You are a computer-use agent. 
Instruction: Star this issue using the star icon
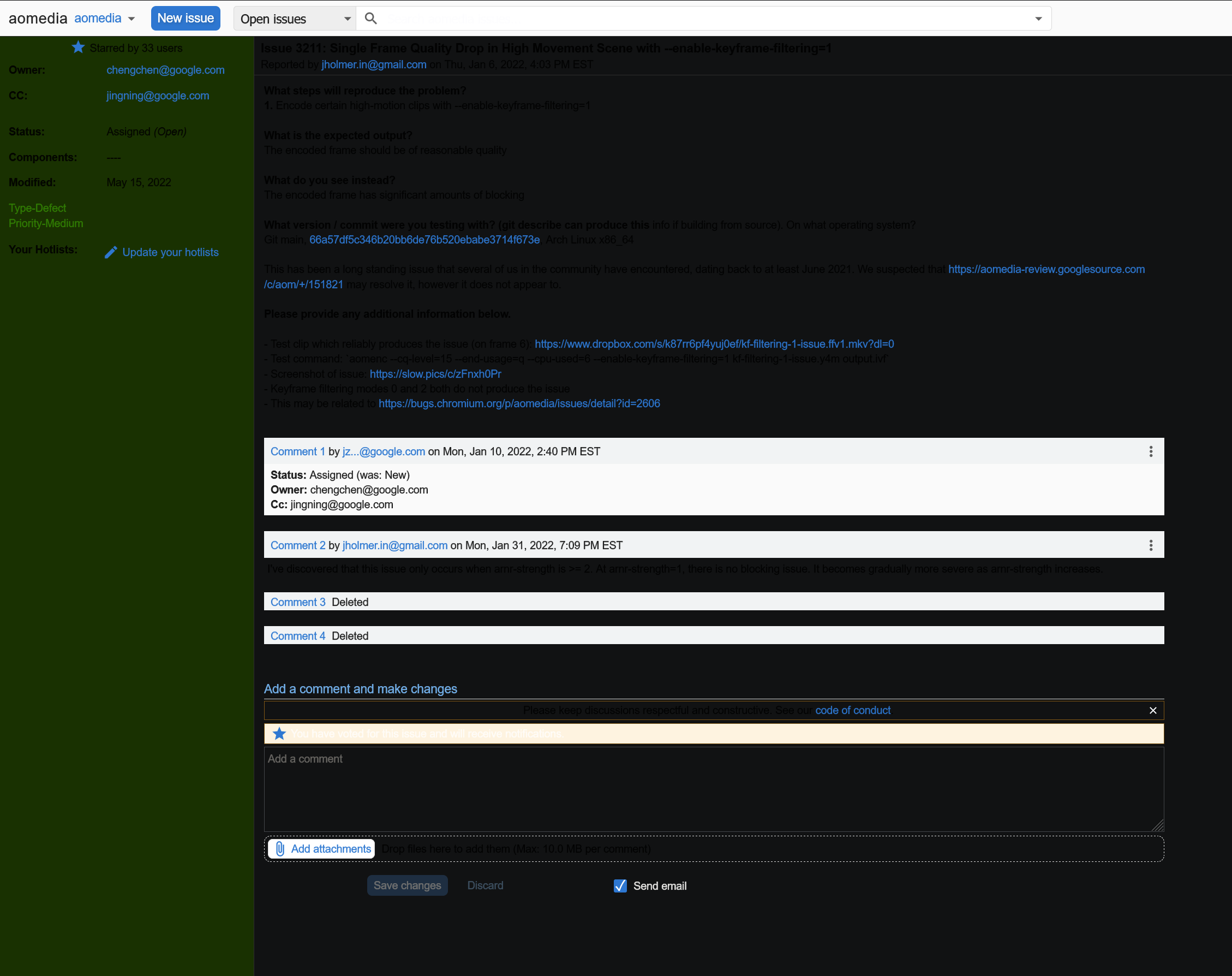[77, 47]
